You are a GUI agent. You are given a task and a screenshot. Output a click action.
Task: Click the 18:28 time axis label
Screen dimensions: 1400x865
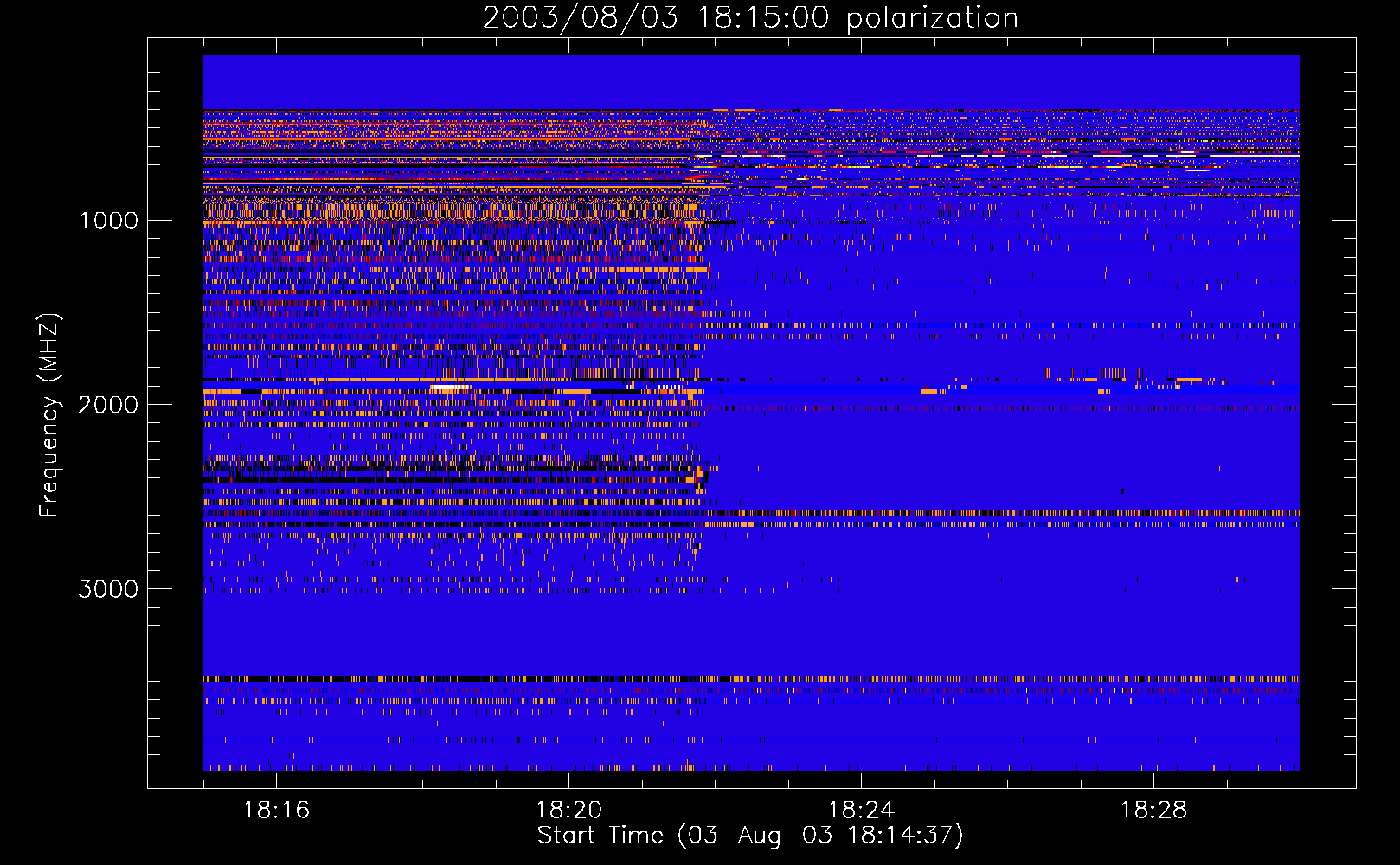1153,810
